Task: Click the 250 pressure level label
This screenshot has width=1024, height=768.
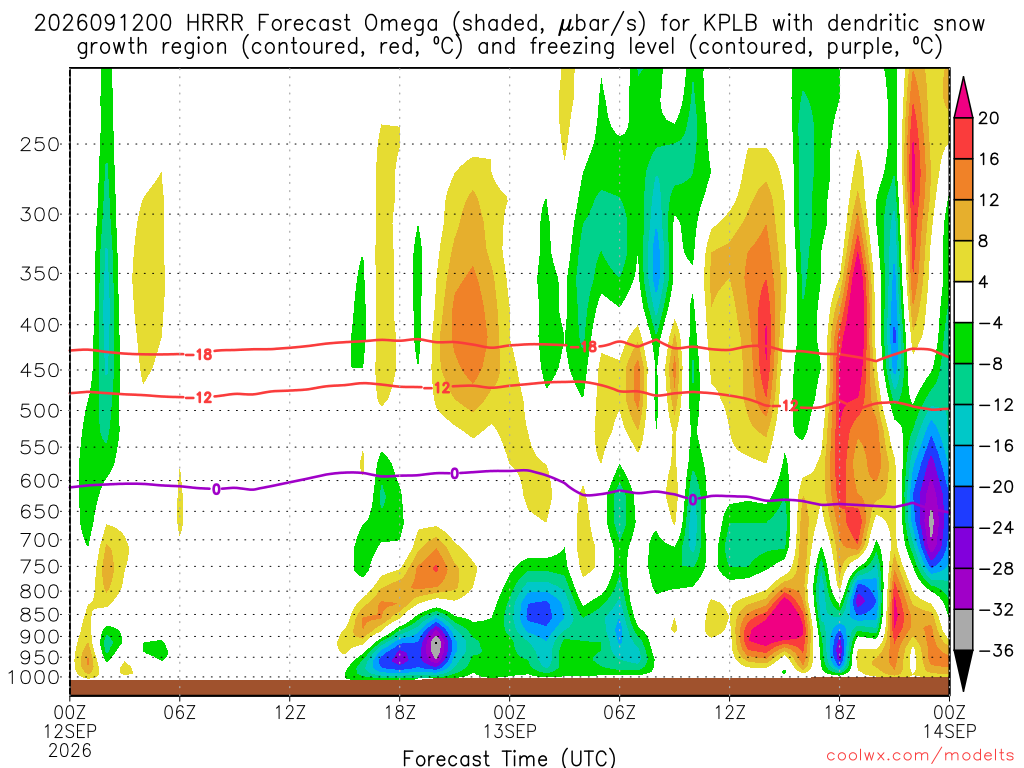Action: (x=40, y=144)
